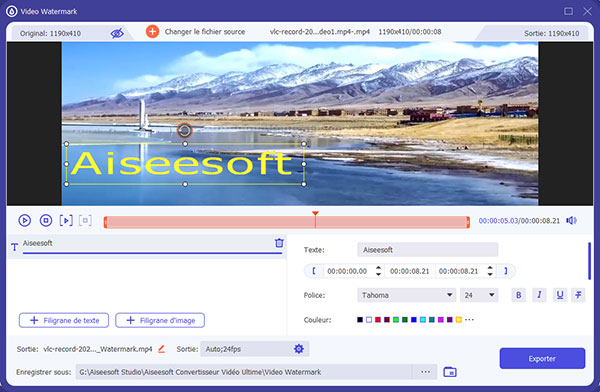Screen dimensions: 600x392
Task: Set start time with left bracket button
Action: click(314, 271)
